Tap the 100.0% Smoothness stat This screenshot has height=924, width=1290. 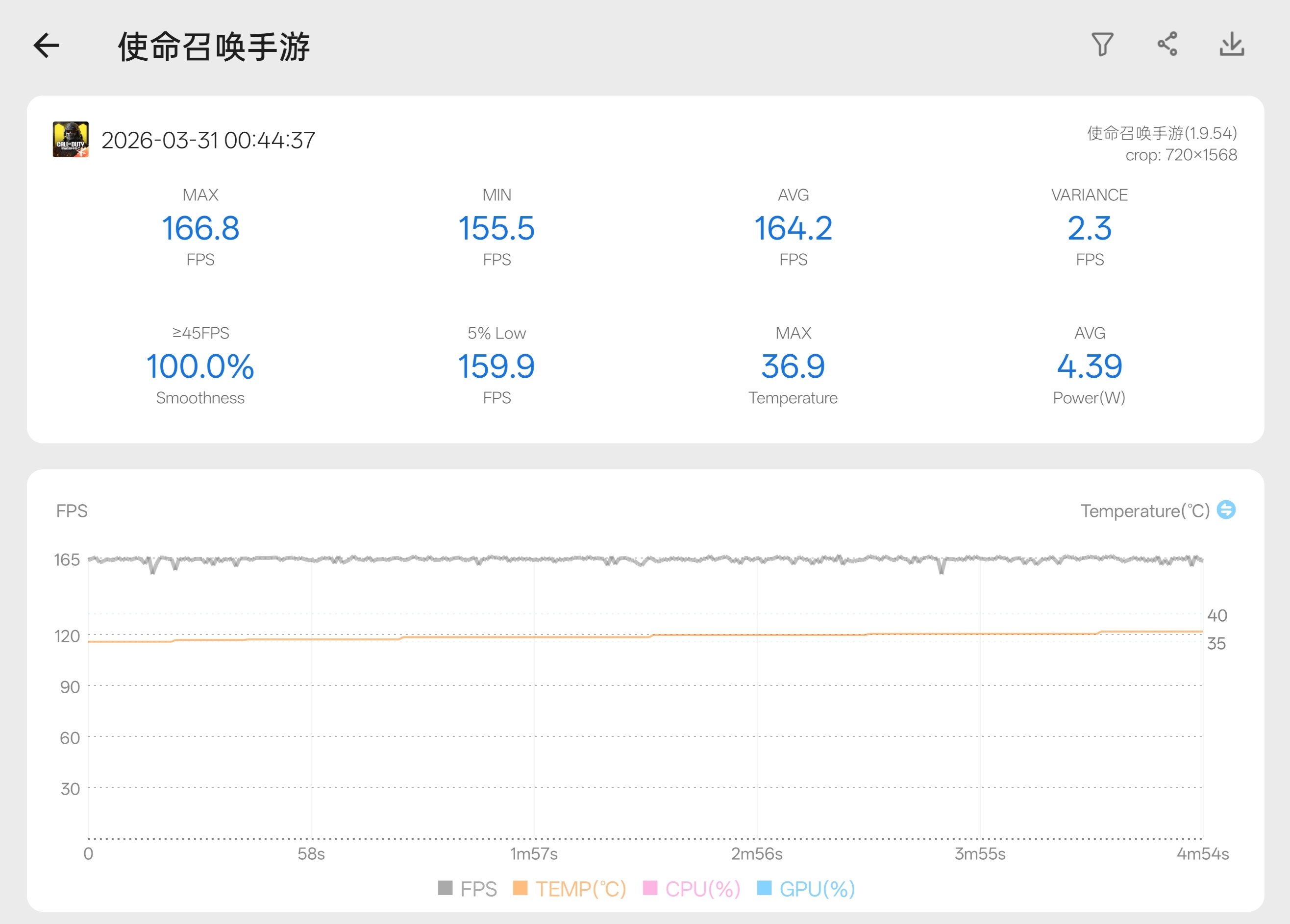click(200, 366)
